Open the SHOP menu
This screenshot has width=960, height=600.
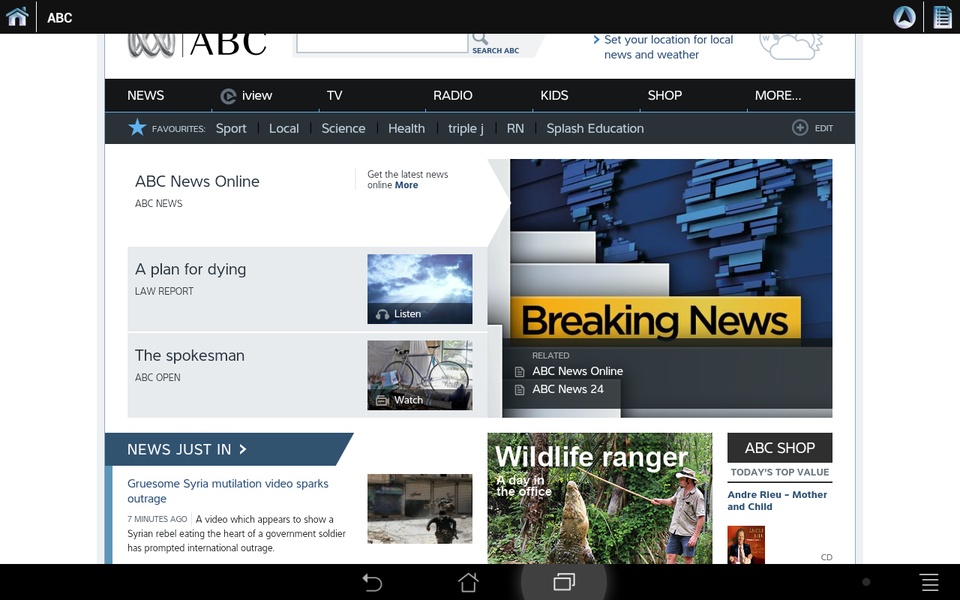pyautogui.click(x=665, y=96)
